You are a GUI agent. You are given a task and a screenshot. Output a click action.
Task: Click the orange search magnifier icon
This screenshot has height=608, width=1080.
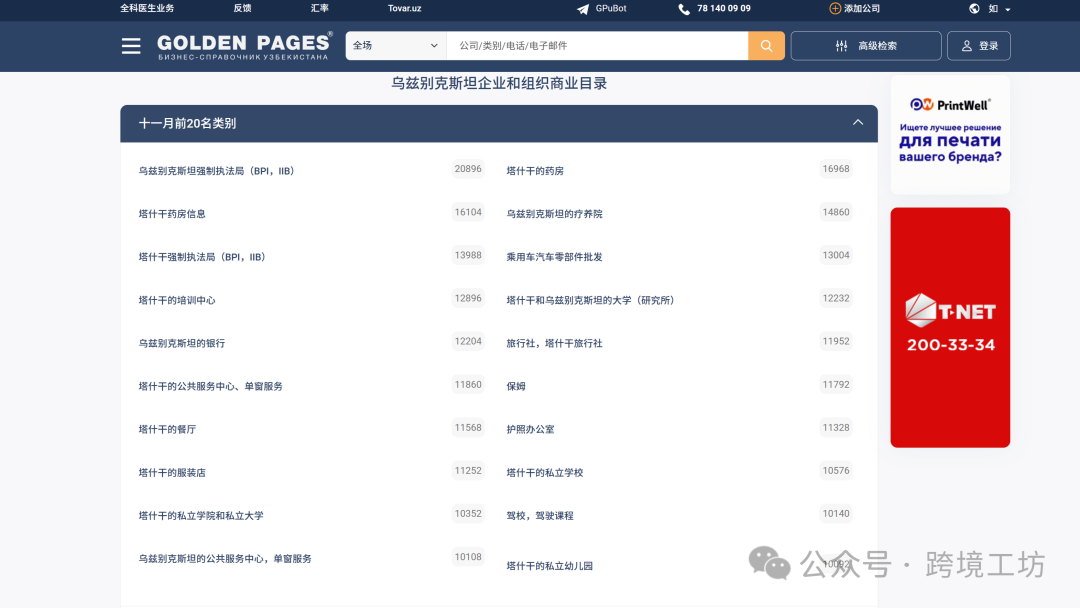tap(766, 45)
